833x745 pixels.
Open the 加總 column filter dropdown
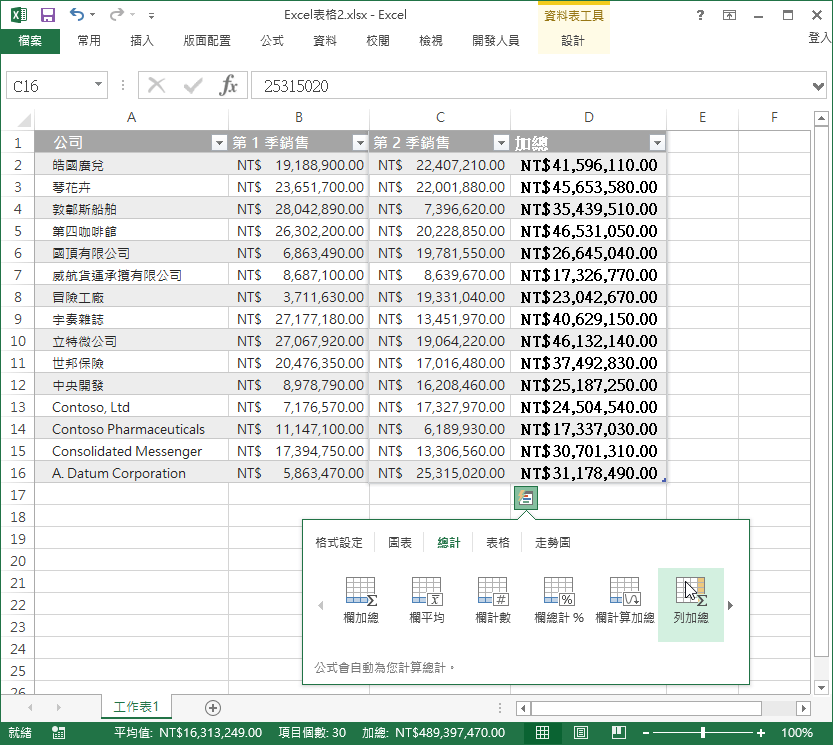point(657,142)
